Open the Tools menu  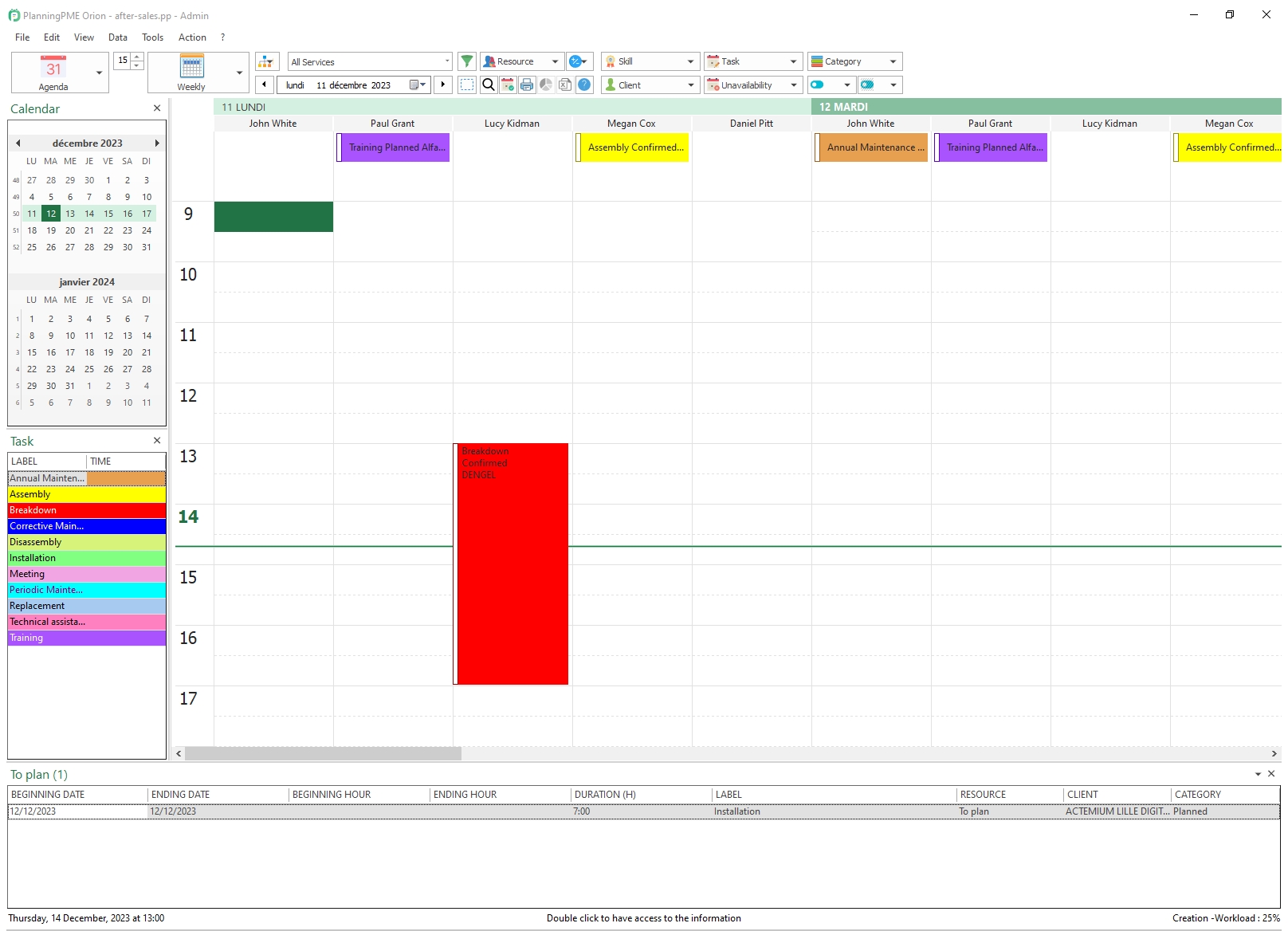click(152, 37)
